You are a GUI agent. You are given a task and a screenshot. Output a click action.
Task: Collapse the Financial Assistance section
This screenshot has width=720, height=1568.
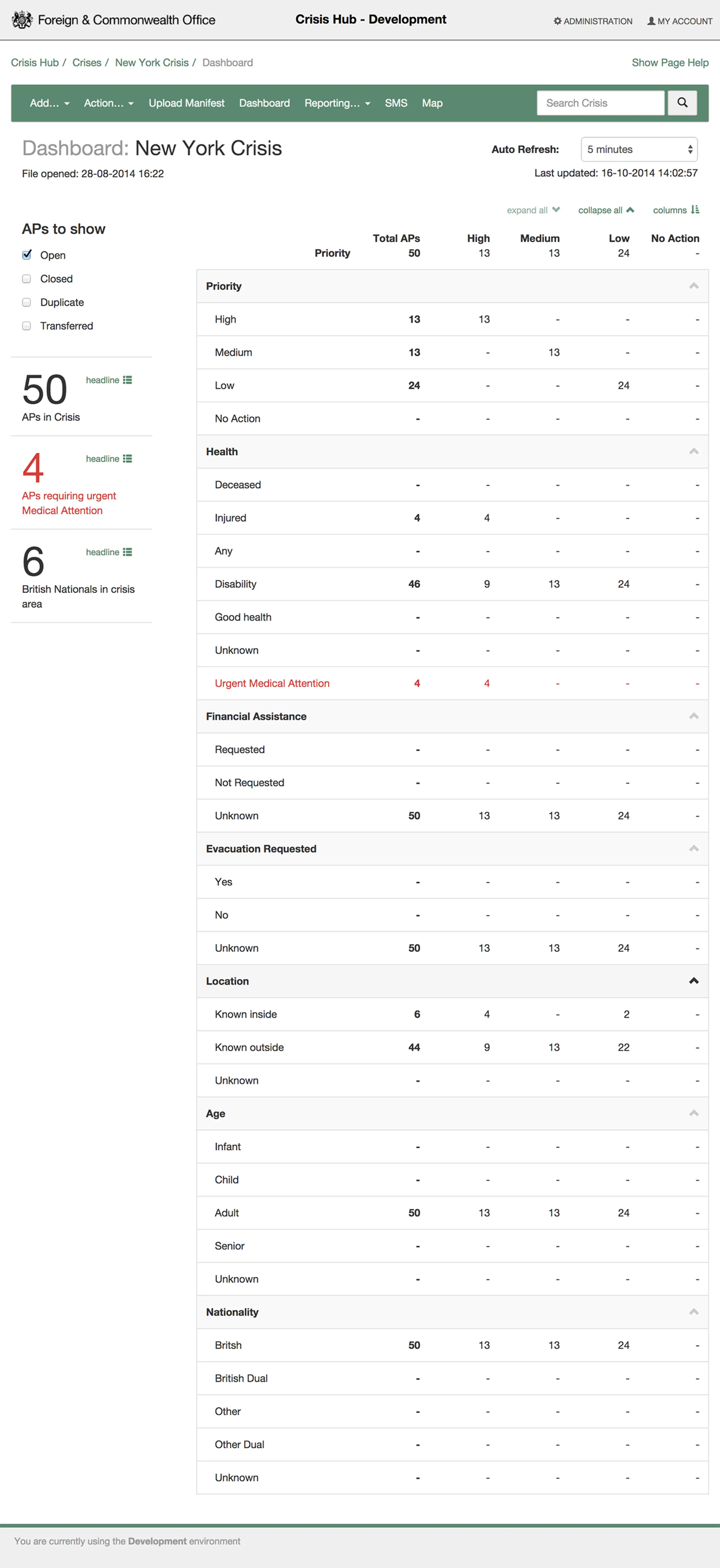(x=694, y=716)
